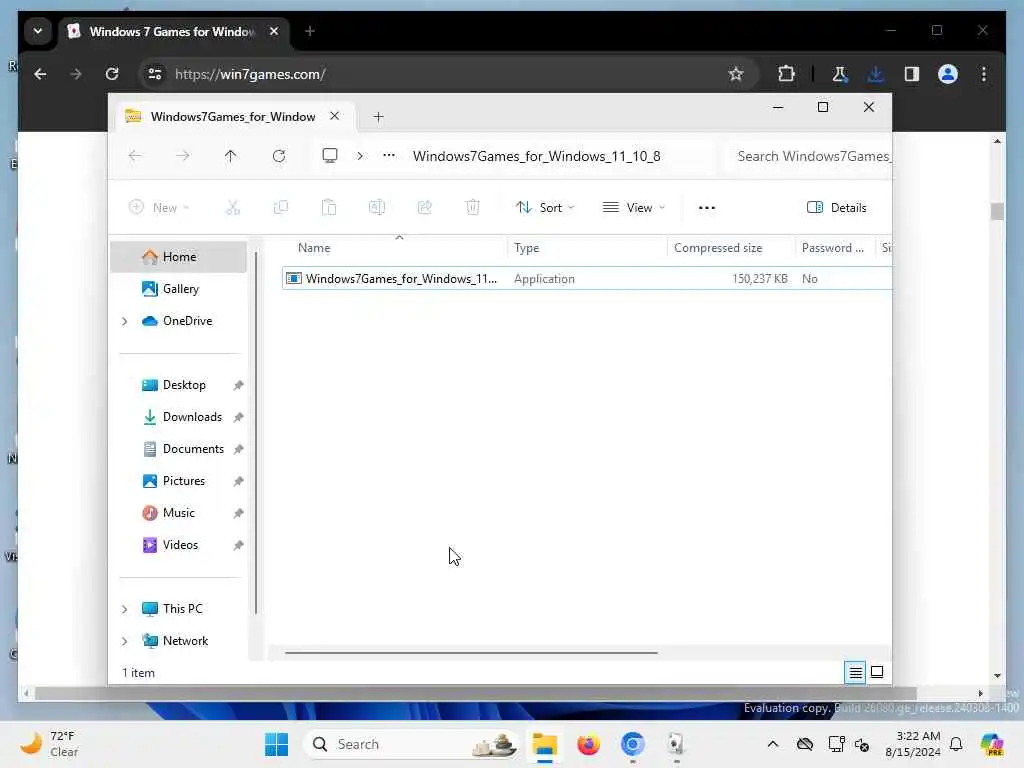
Task: Open Firefox from the taskbar
Action: pos(588,744)
